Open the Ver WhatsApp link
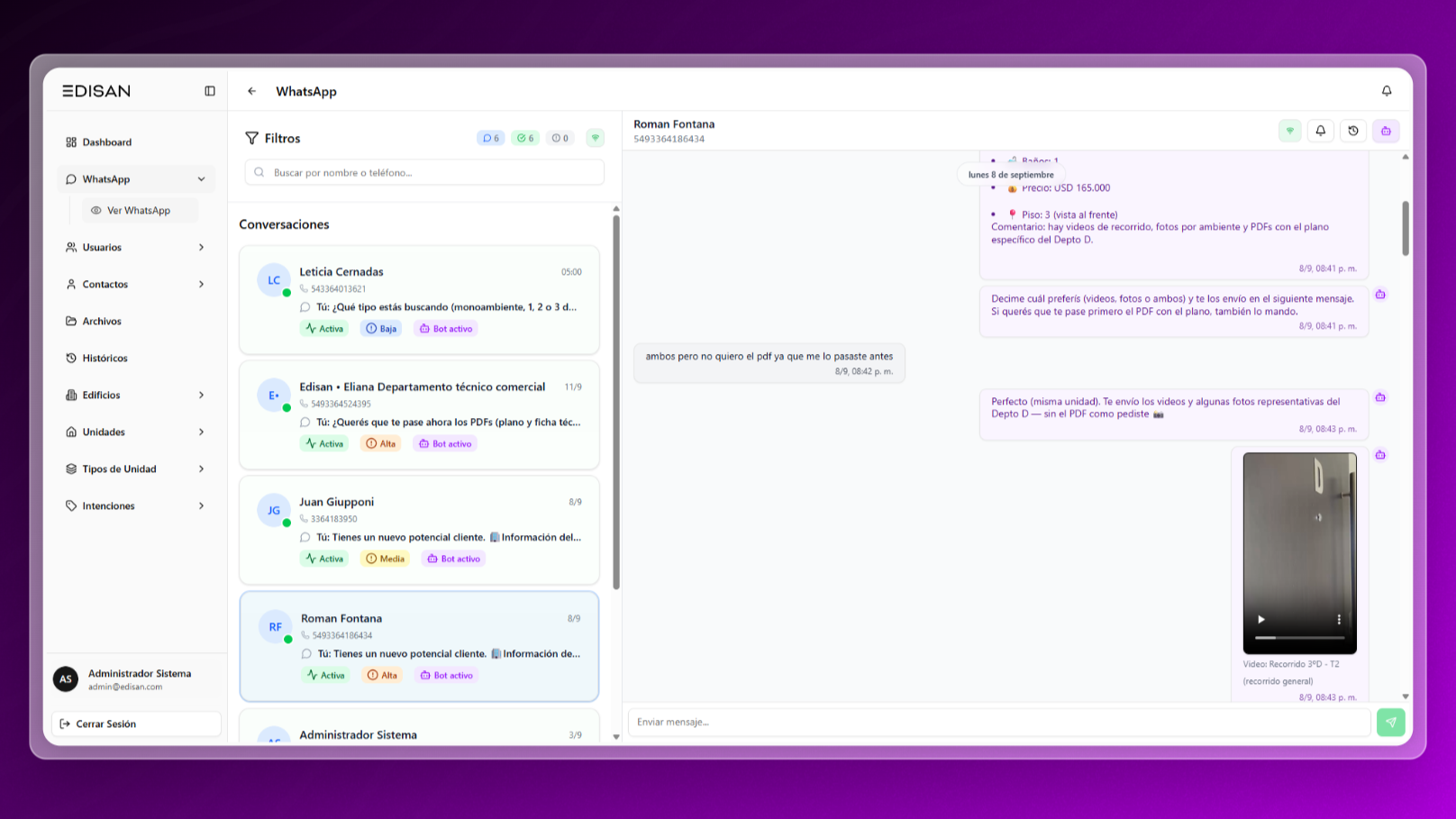Screen dimensions: 1456x819 pos(138,210)
